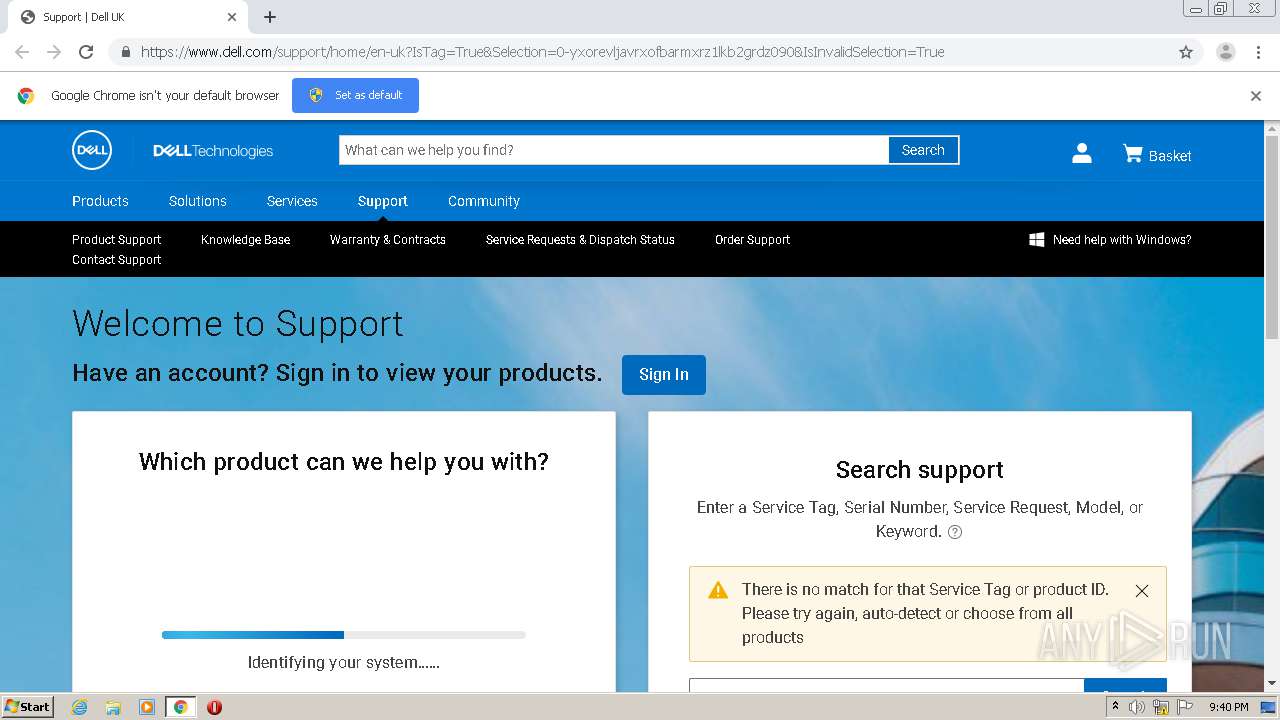Open the Dell Technologies logo link

click(213, 151)
